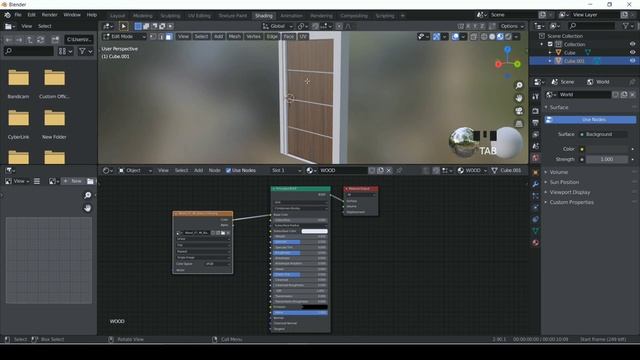
Task: Browse materials via sphere icon beside WOOD
Action: coord(311,170)
